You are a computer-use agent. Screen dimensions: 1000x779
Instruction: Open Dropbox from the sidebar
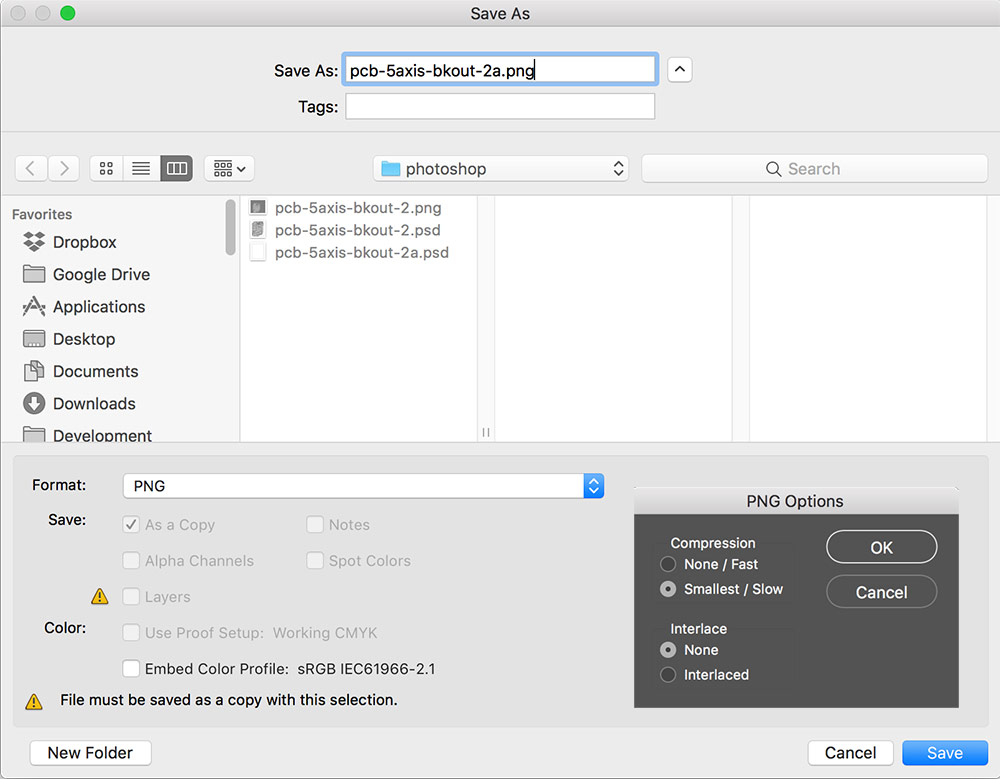(x=84, y=242)
